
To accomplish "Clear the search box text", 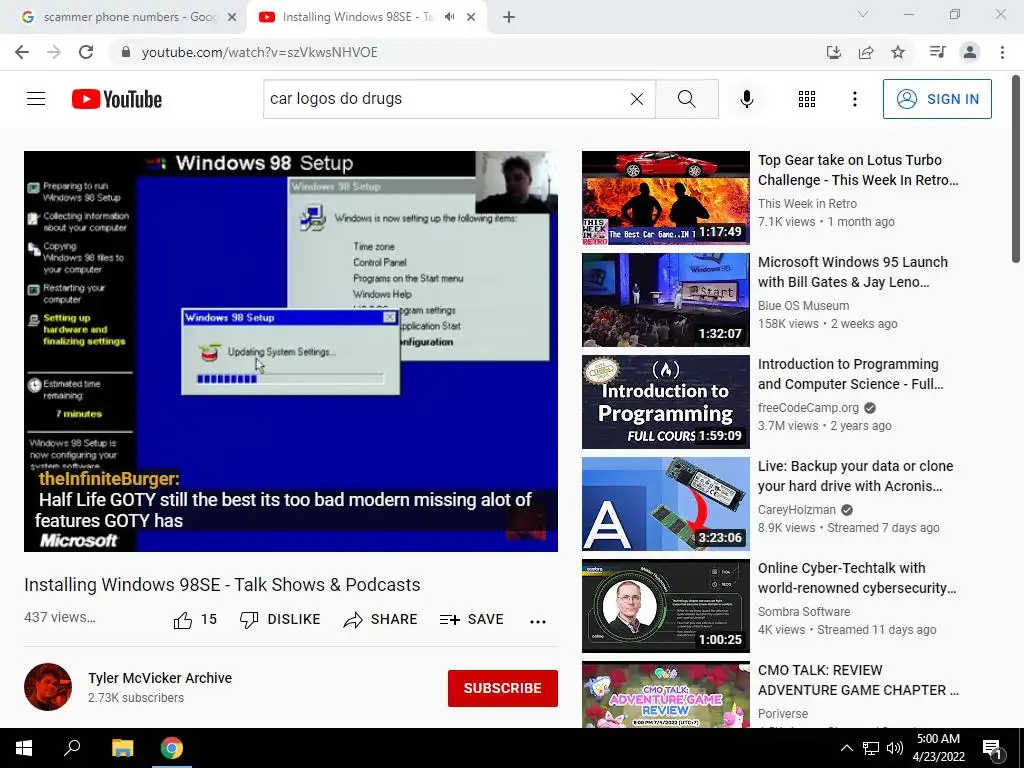I will pos(637,99).
